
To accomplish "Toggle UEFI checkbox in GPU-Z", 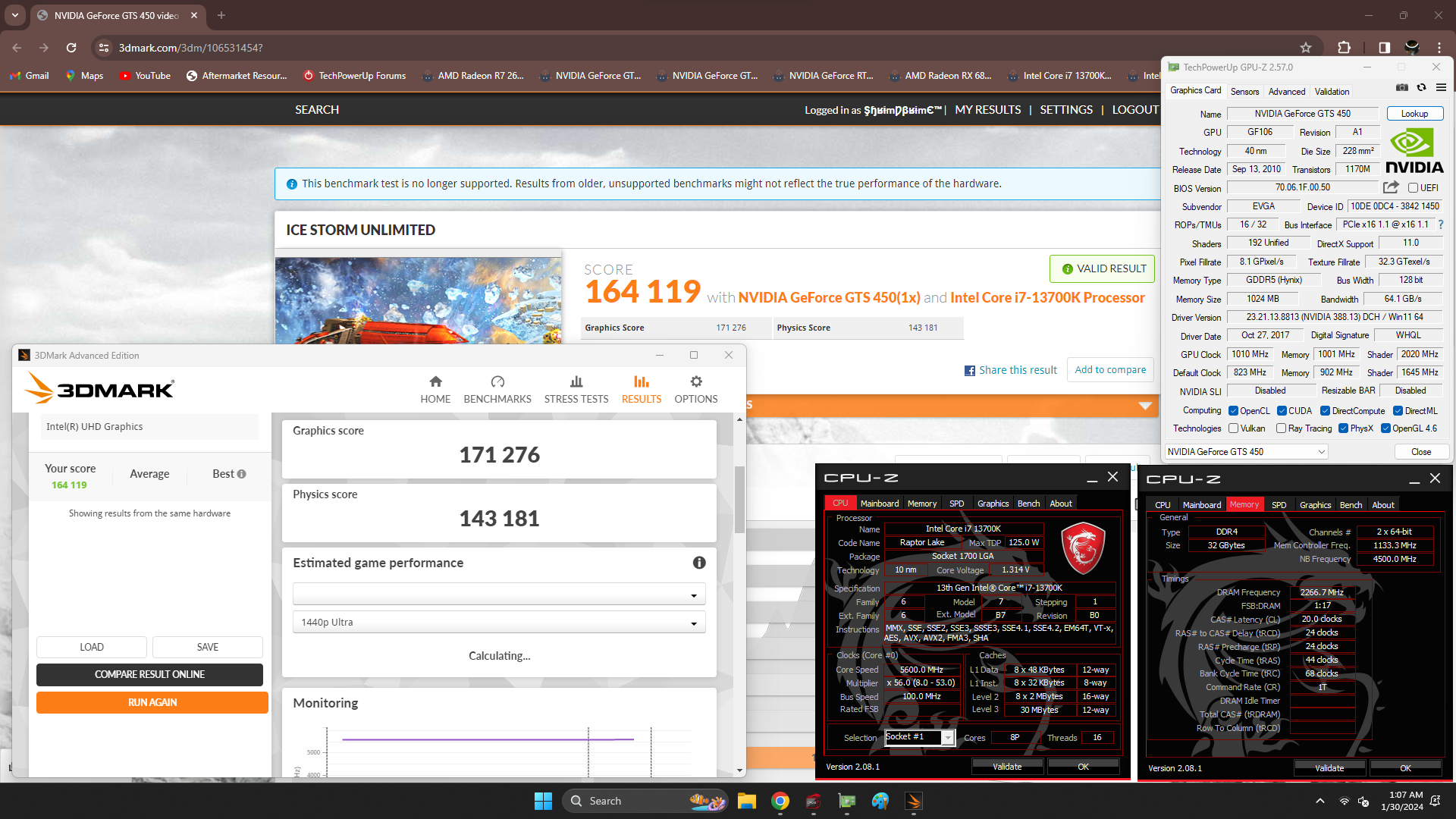I will point(1414,188).
